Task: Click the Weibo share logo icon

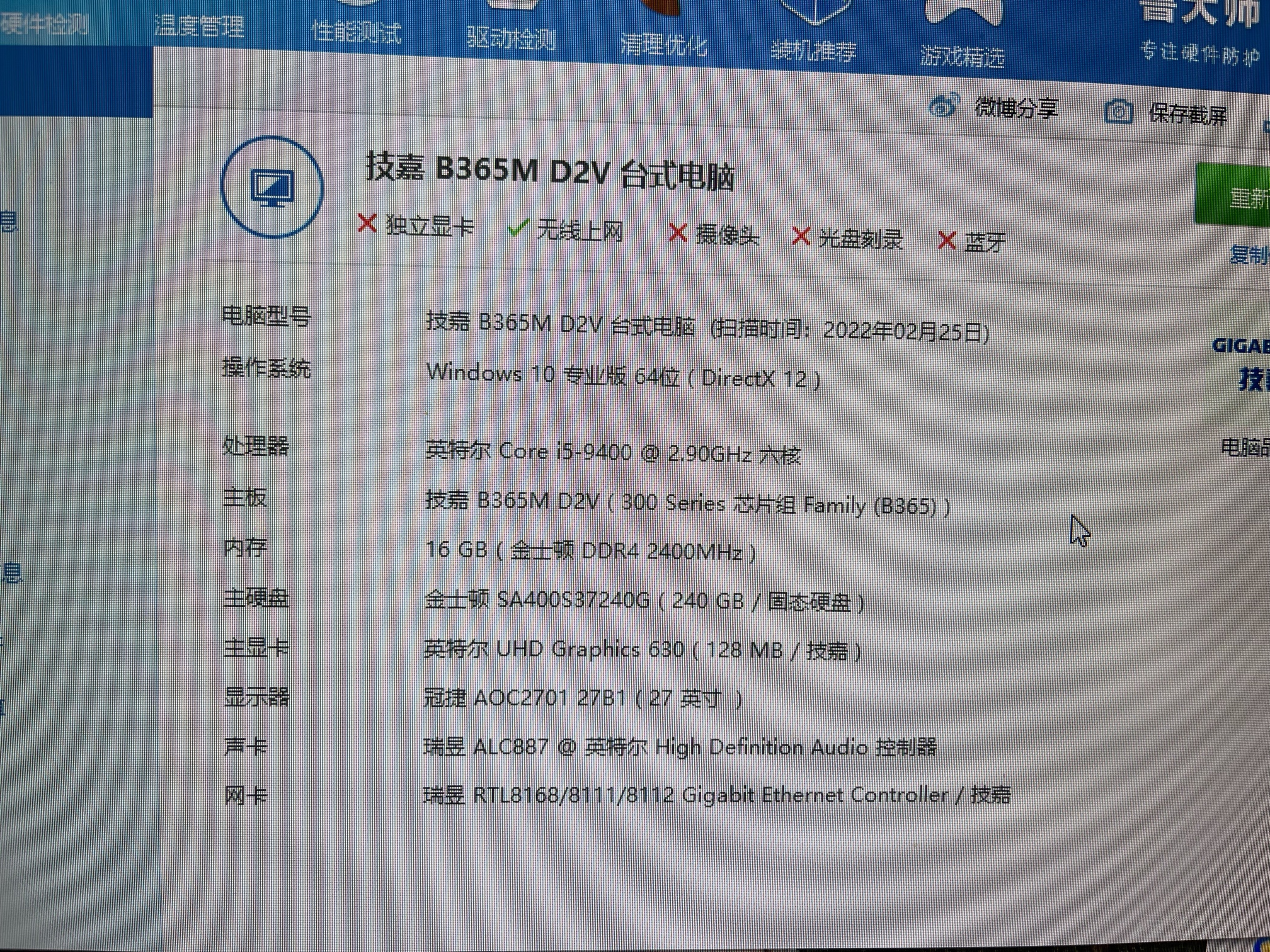Action: (944, 106)
